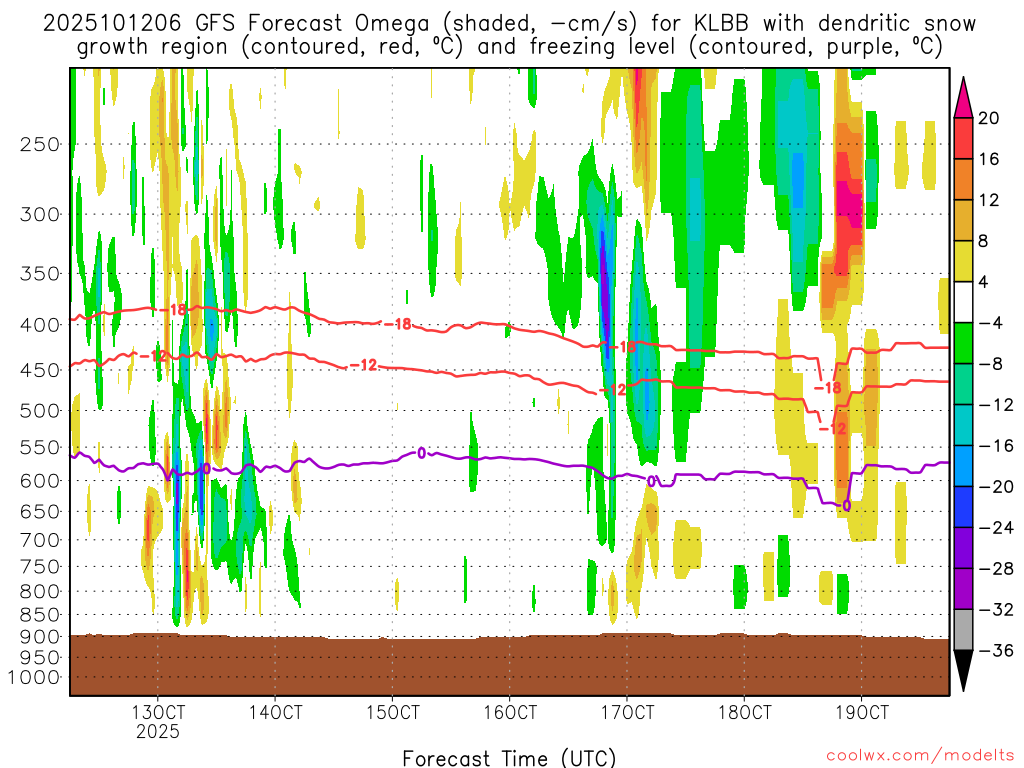Click the 13OCT time axis label
This screenshot has height=768, width=1024.
(x=158, y=712)
